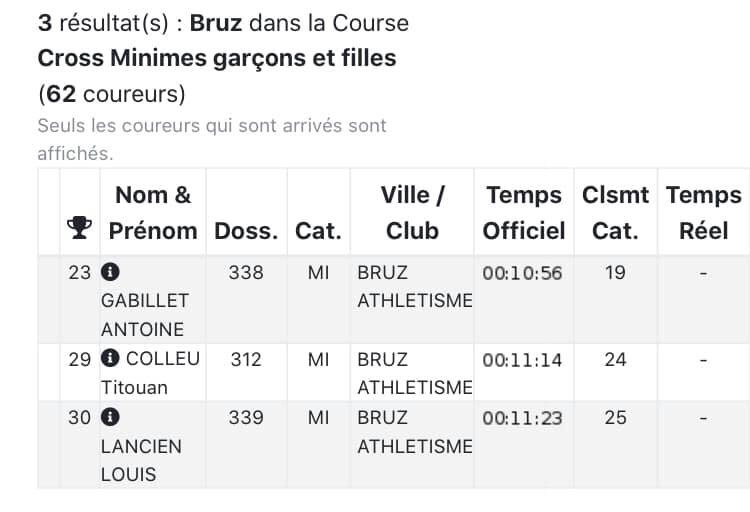Viewport: 750px width, 512px height.
Task: Click bib number 338
Action: (x=246, y=272)
